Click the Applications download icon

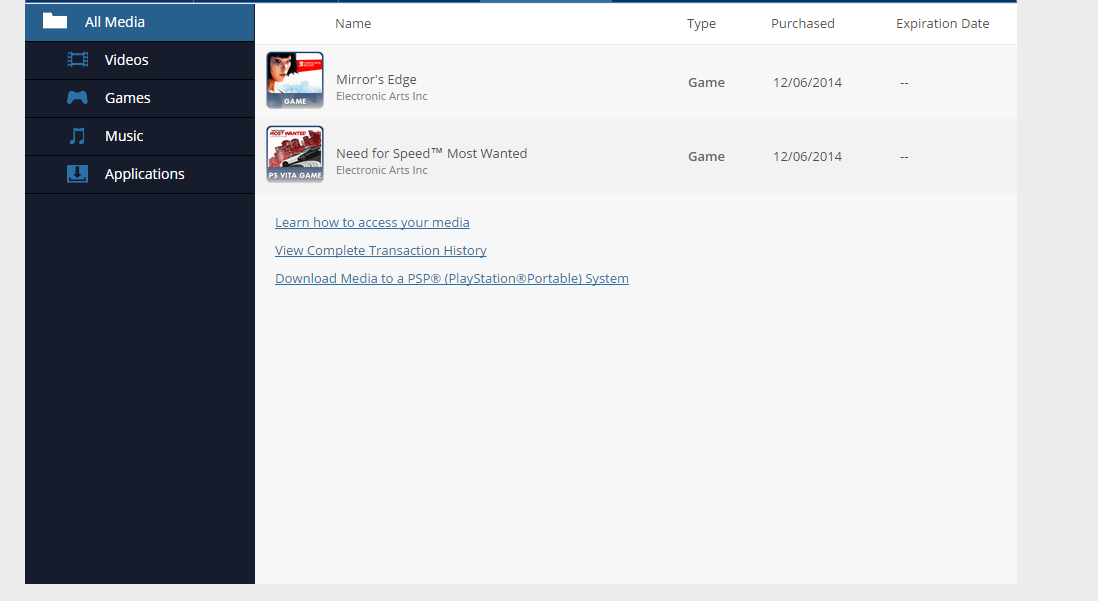[x=77, y=174]
